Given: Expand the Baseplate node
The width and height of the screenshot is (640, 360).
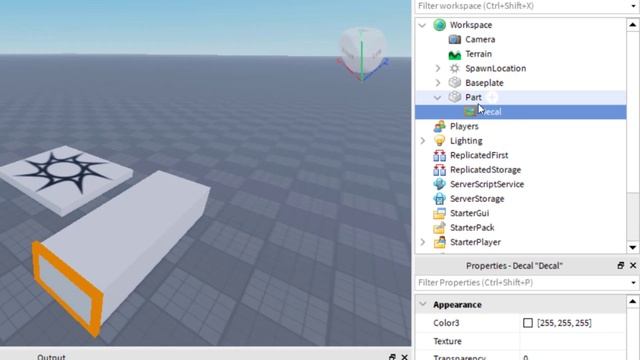Looking at the screenshot, I should click(438, 83).
